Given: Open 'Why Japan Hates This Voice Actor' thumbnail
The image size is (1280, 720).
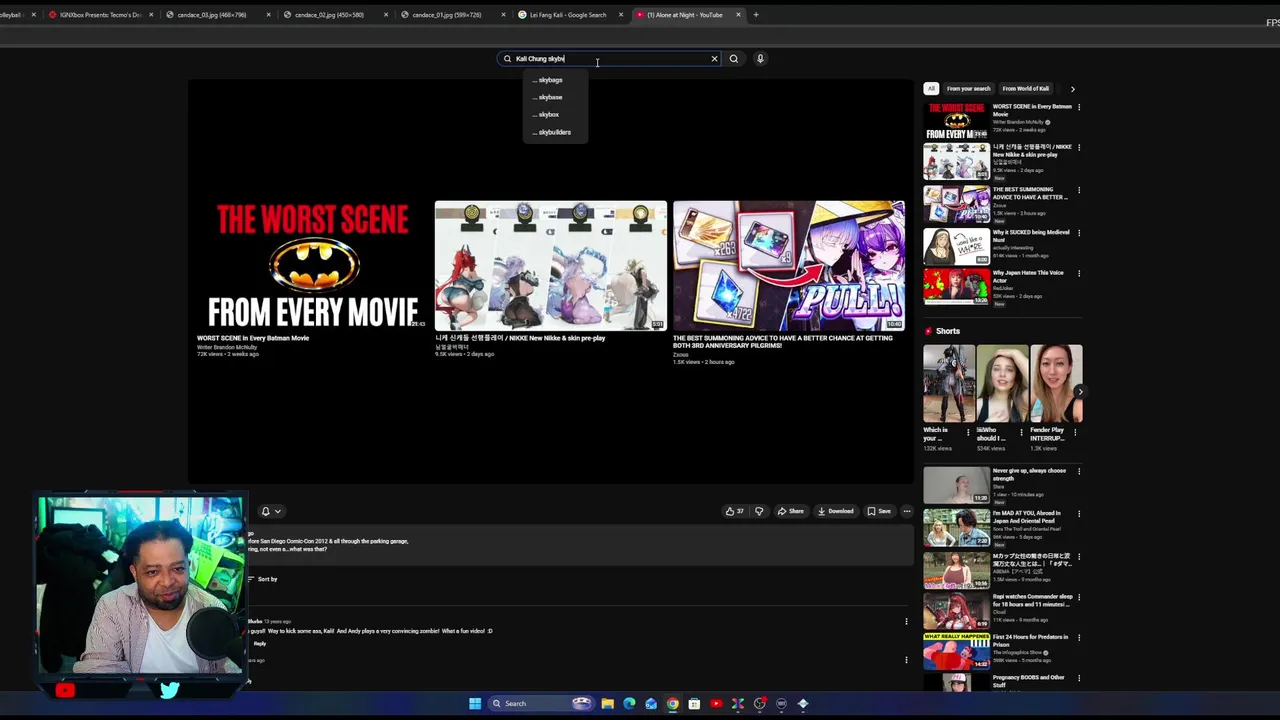Looking at the screenshot, I should click(x=956, y=286).
